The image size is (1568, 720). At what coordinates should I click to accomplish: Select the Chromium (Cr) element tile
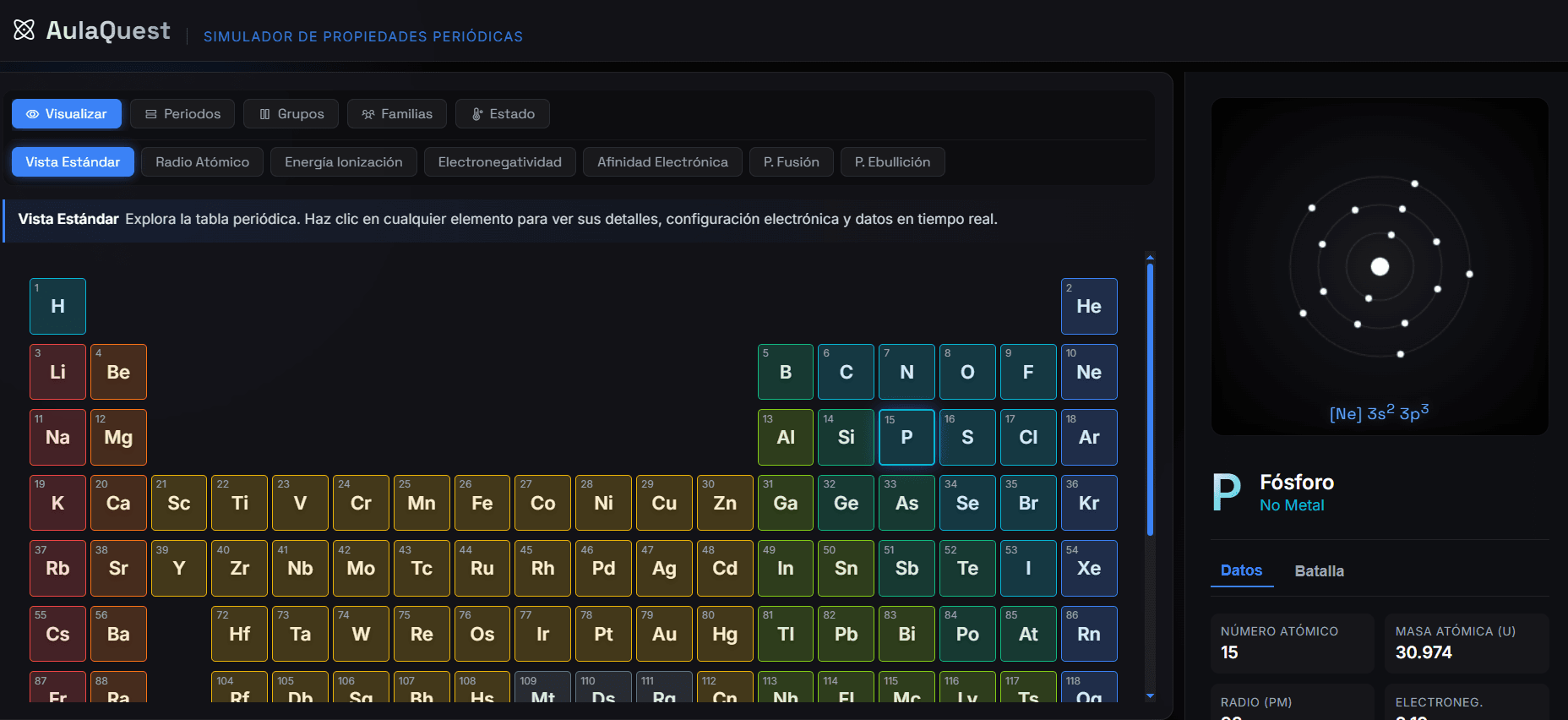point(361,503)
